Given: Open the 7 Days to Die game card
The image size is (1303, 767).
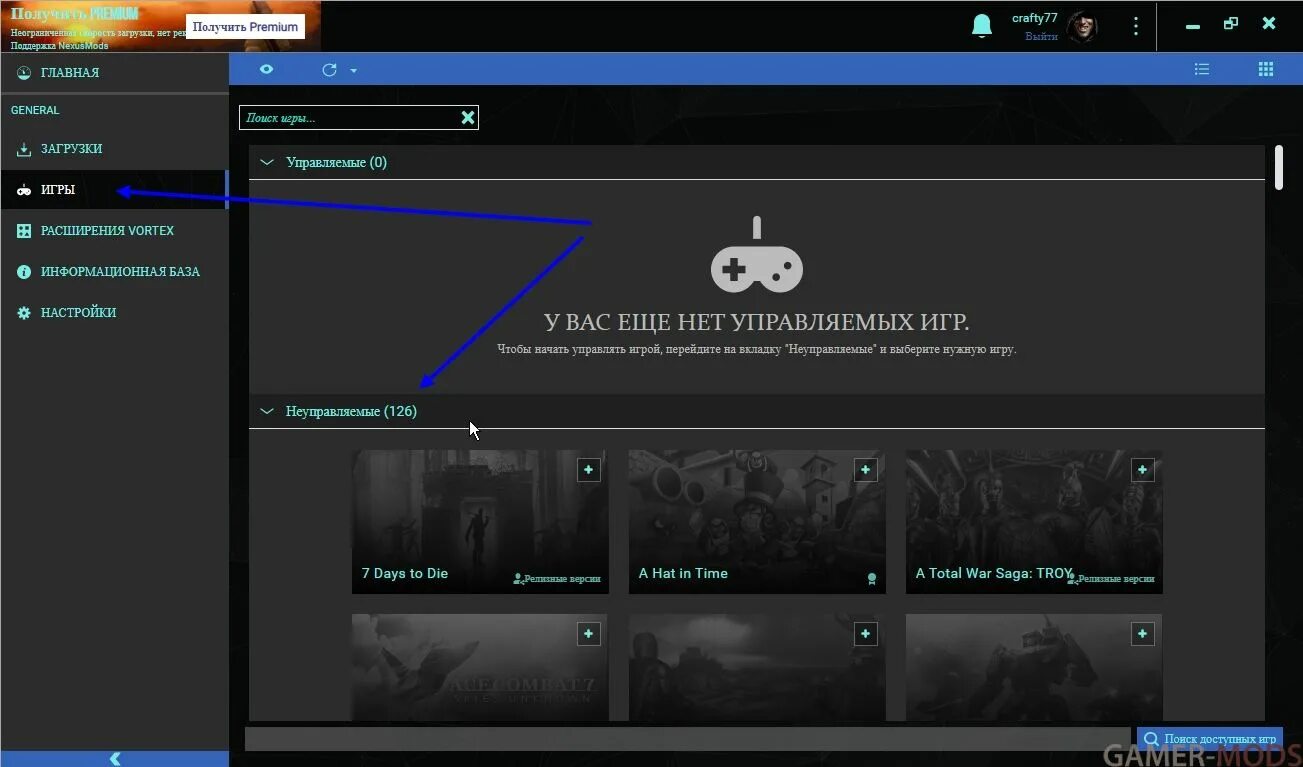Looking at the screenshot, I should pos(480,521).
